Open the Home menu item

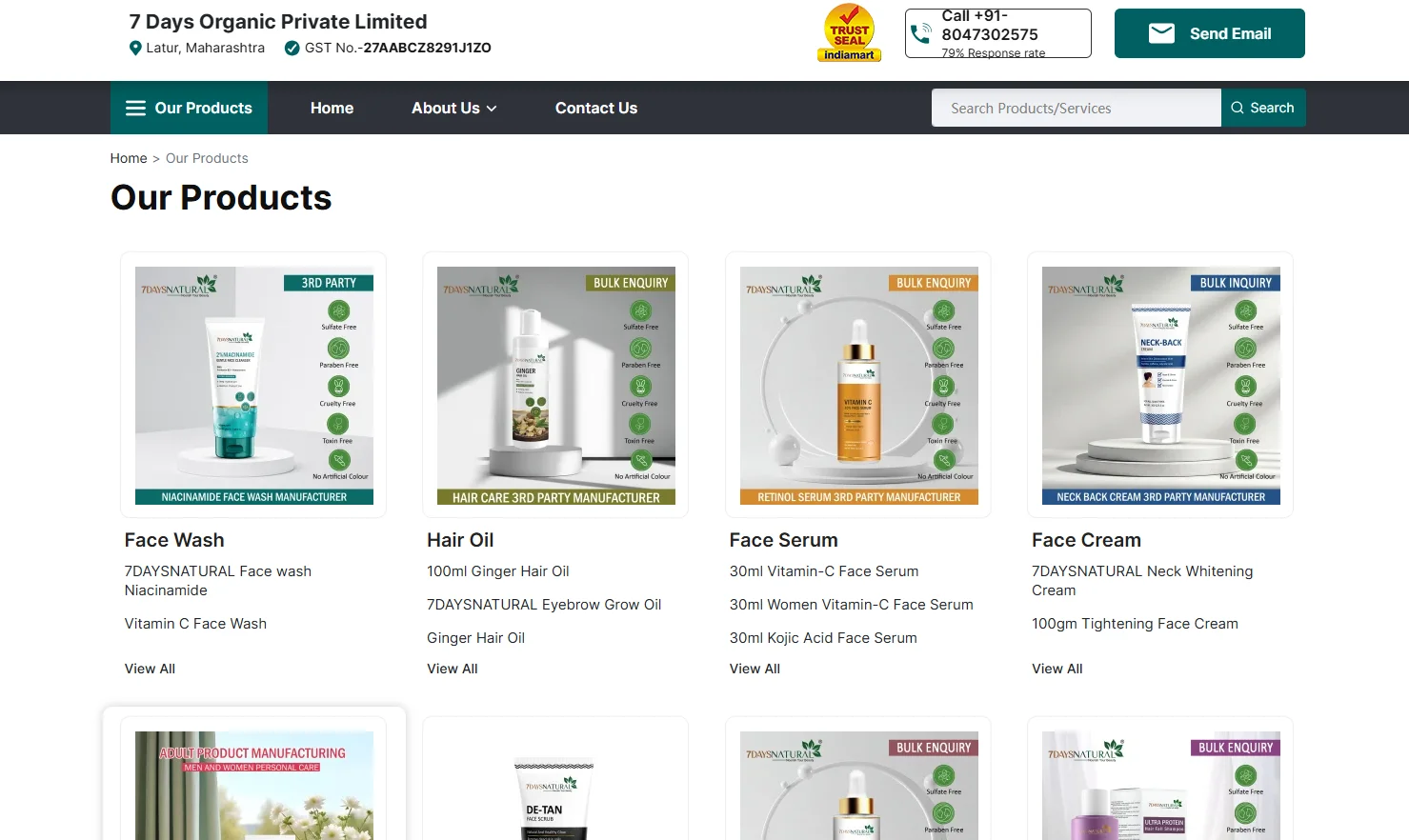pos(332,109)
